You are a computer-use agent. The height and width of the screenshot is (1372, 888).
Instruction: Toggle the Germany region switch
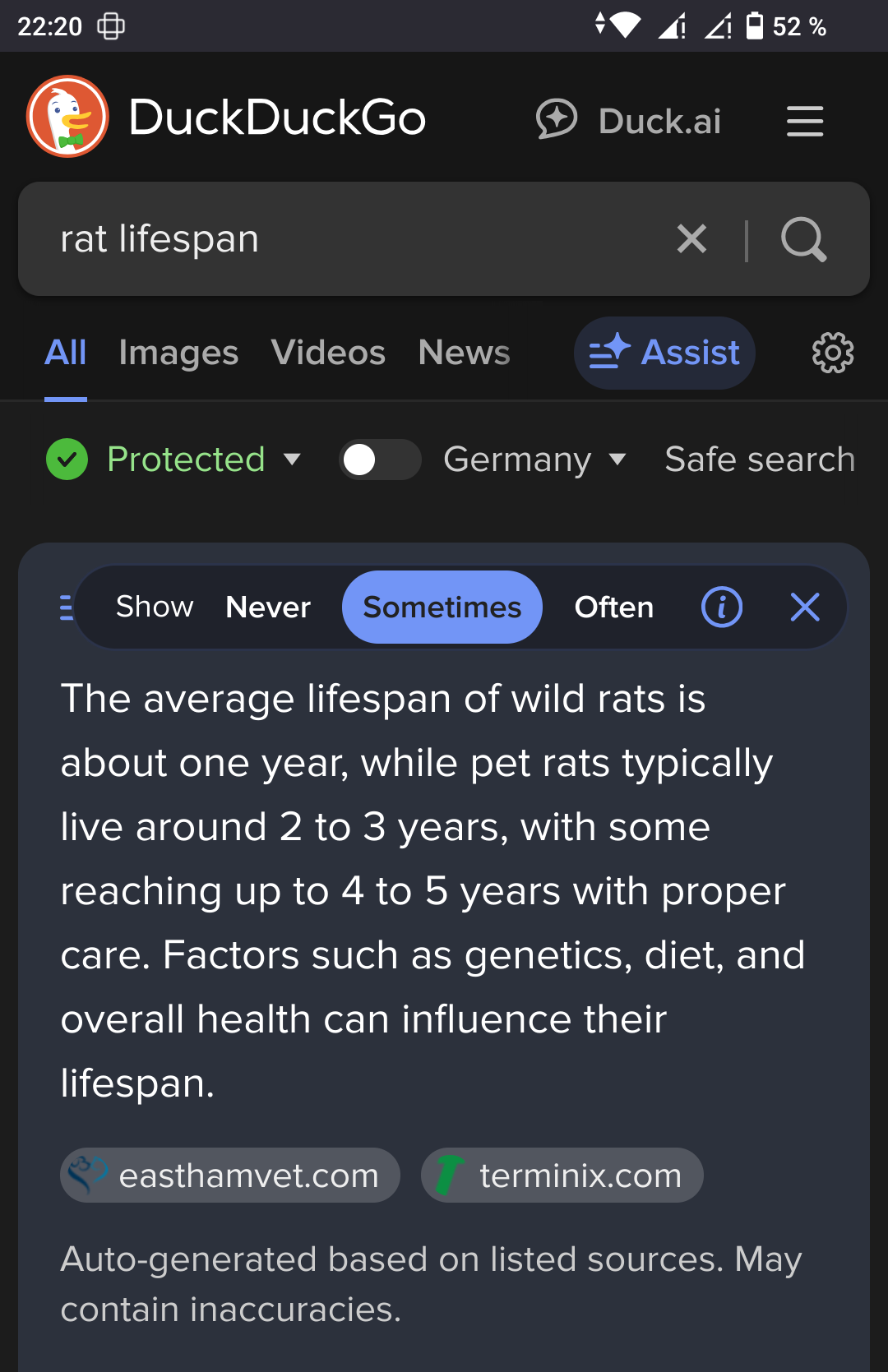(380, 460)
